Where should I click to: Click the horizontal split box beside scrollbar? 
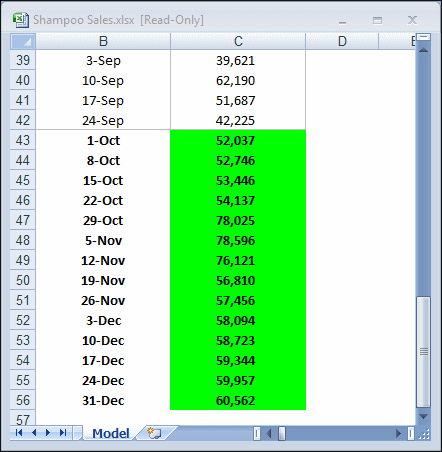[x=411, y=433]
